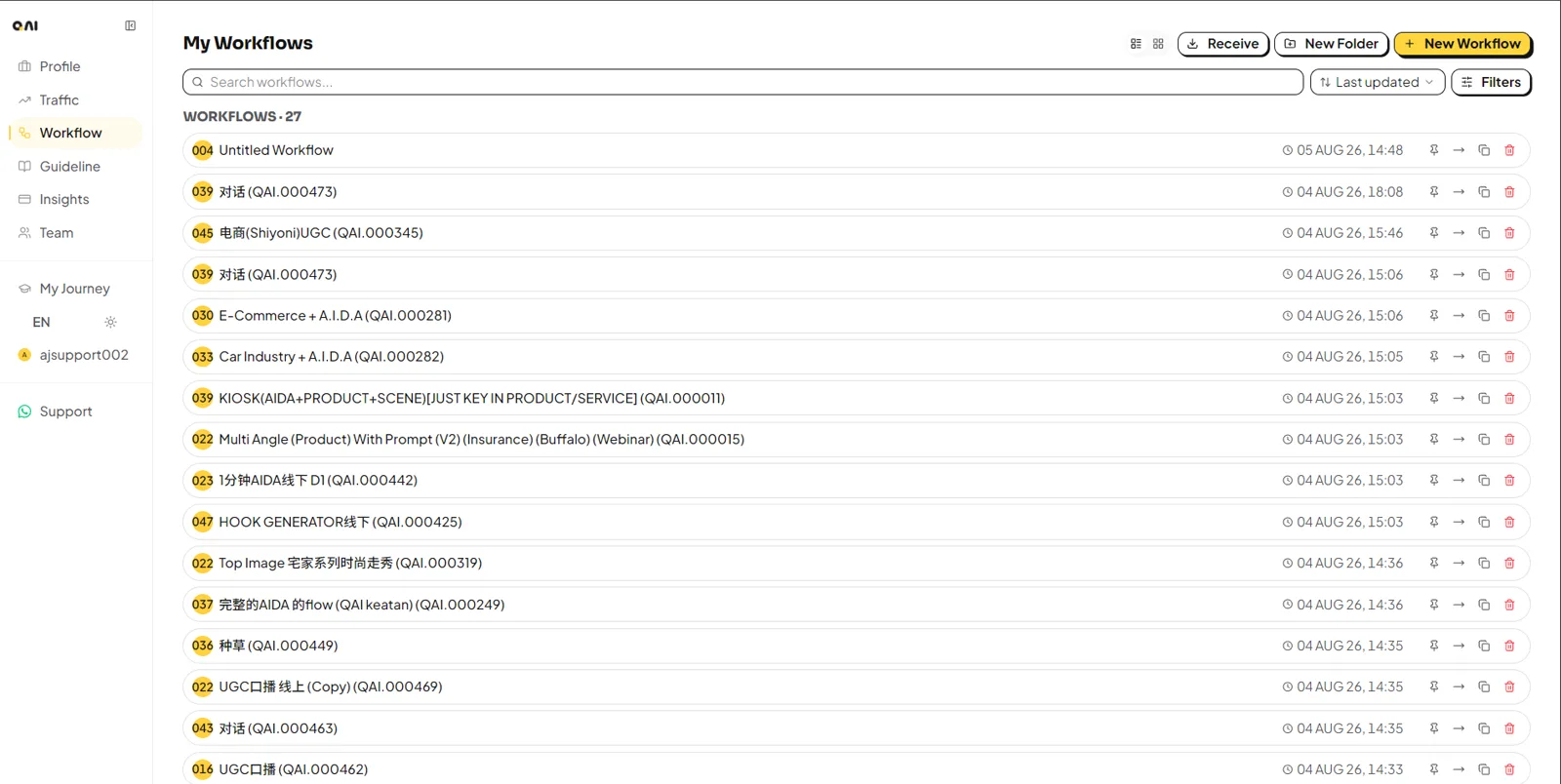Delete Top Image 宅家系列时尚走秀 workflow

(x=1509, y=564)
